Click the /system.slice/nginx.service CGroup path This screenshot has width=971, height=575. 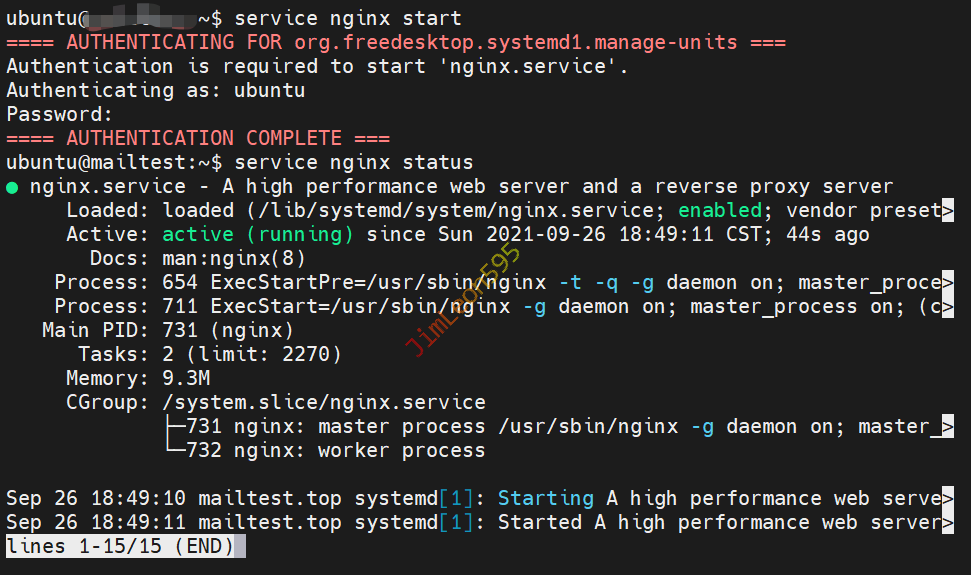[x=323, y=403]
